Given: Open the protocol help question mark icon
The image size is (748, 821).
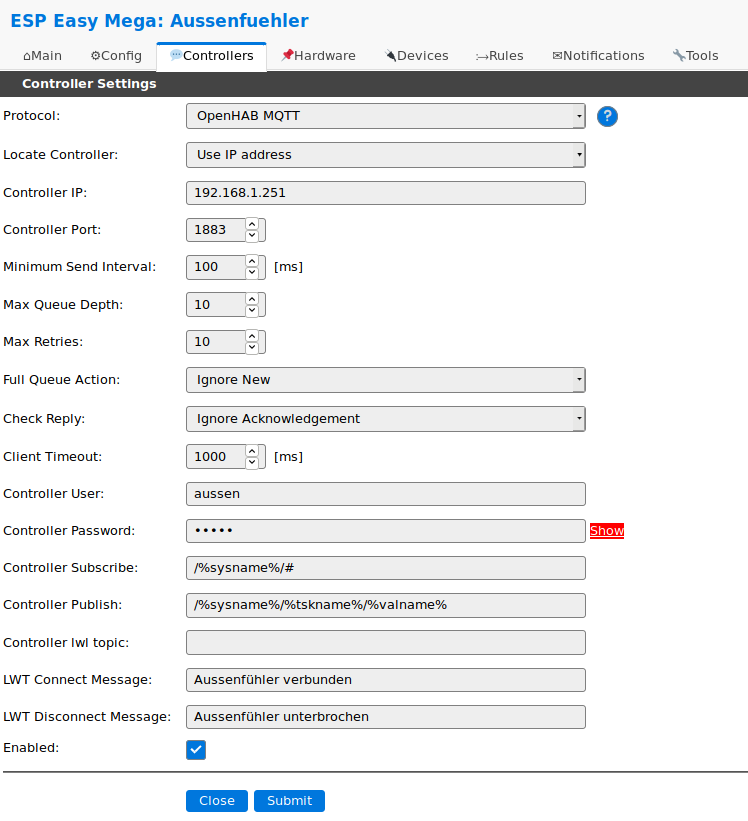Looking at the screenshot, I should (x=607, y=116).
